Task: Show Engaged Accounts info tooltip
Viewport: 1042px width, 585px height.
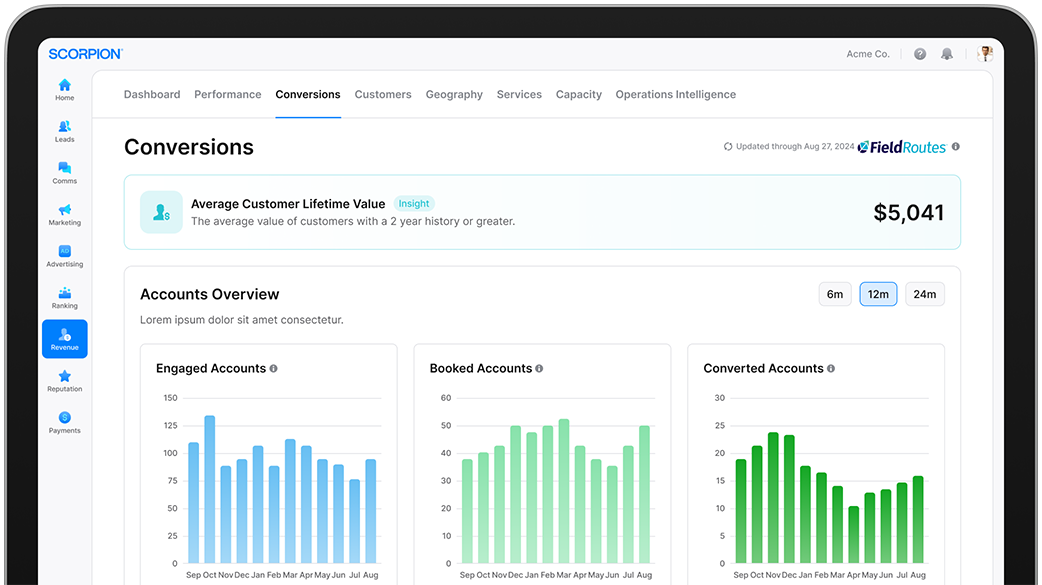Action: pos(273,369)
